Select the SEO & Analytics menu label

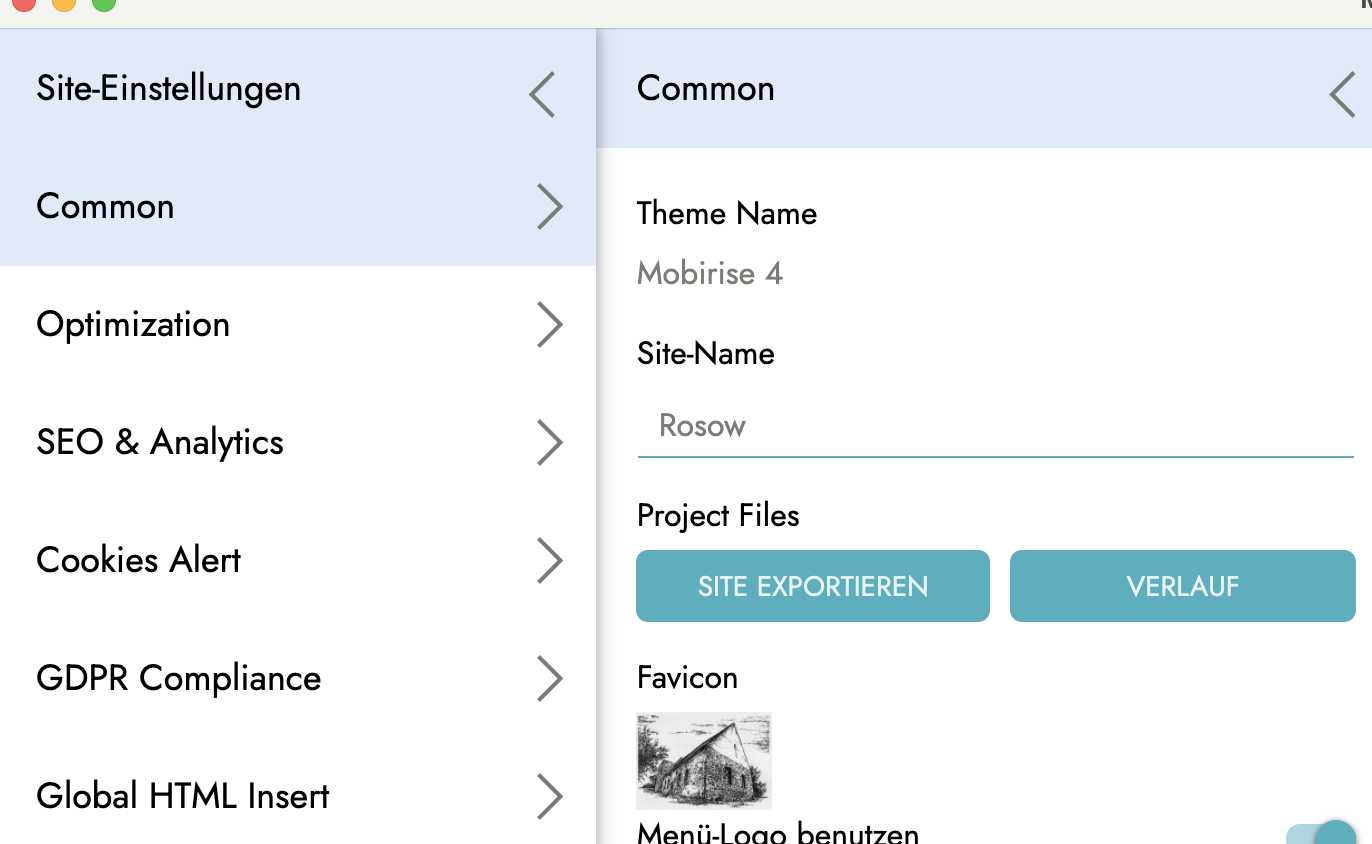click(160, 442)
